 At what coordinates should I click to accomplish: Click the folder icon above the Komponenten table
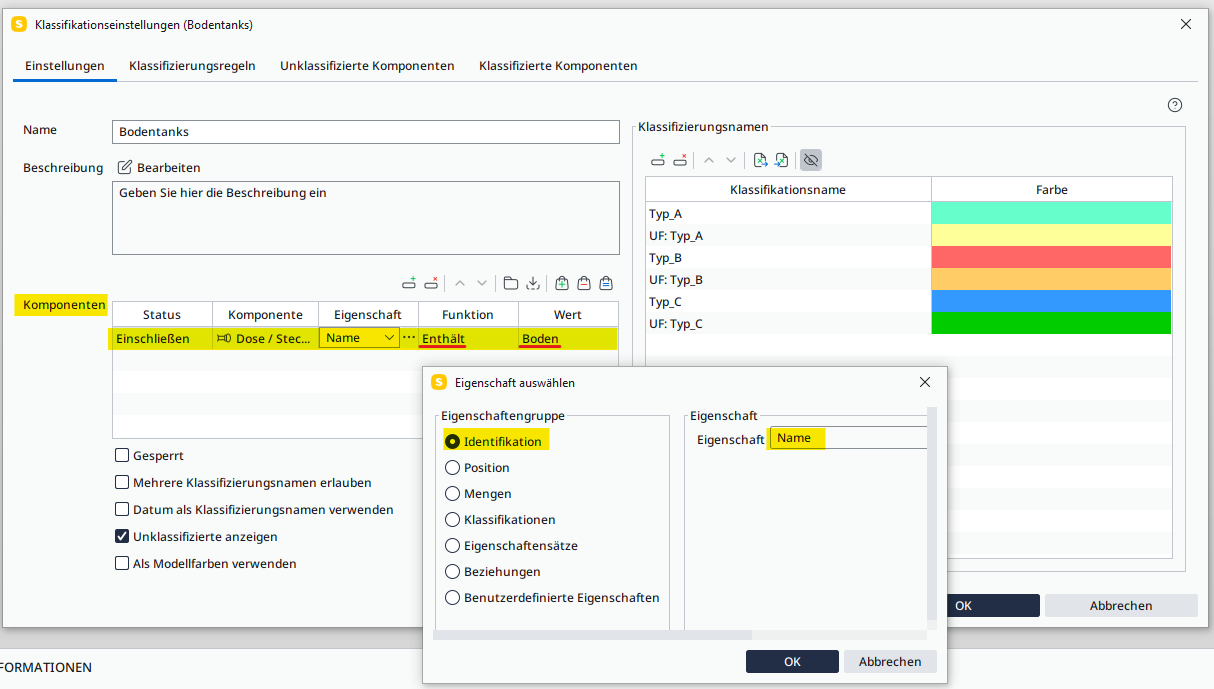pos(510,283)
